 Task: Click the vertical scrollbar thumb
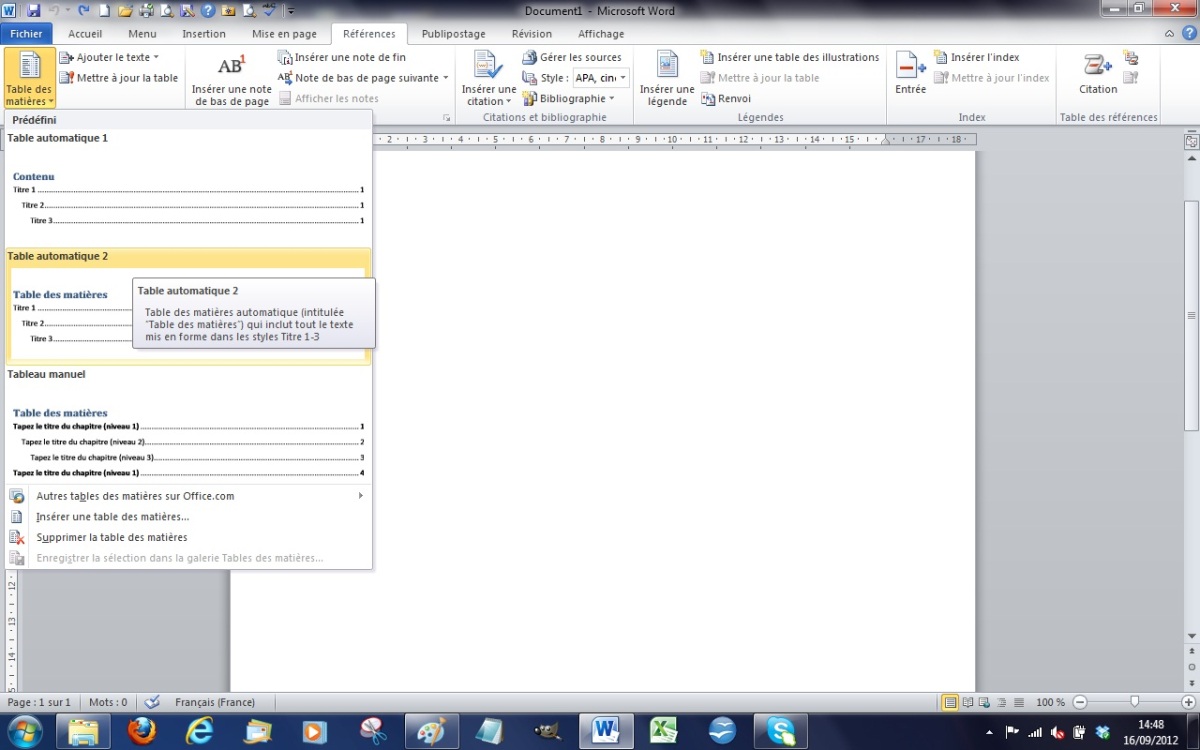pyautogui.click(x=1191, y=315)
